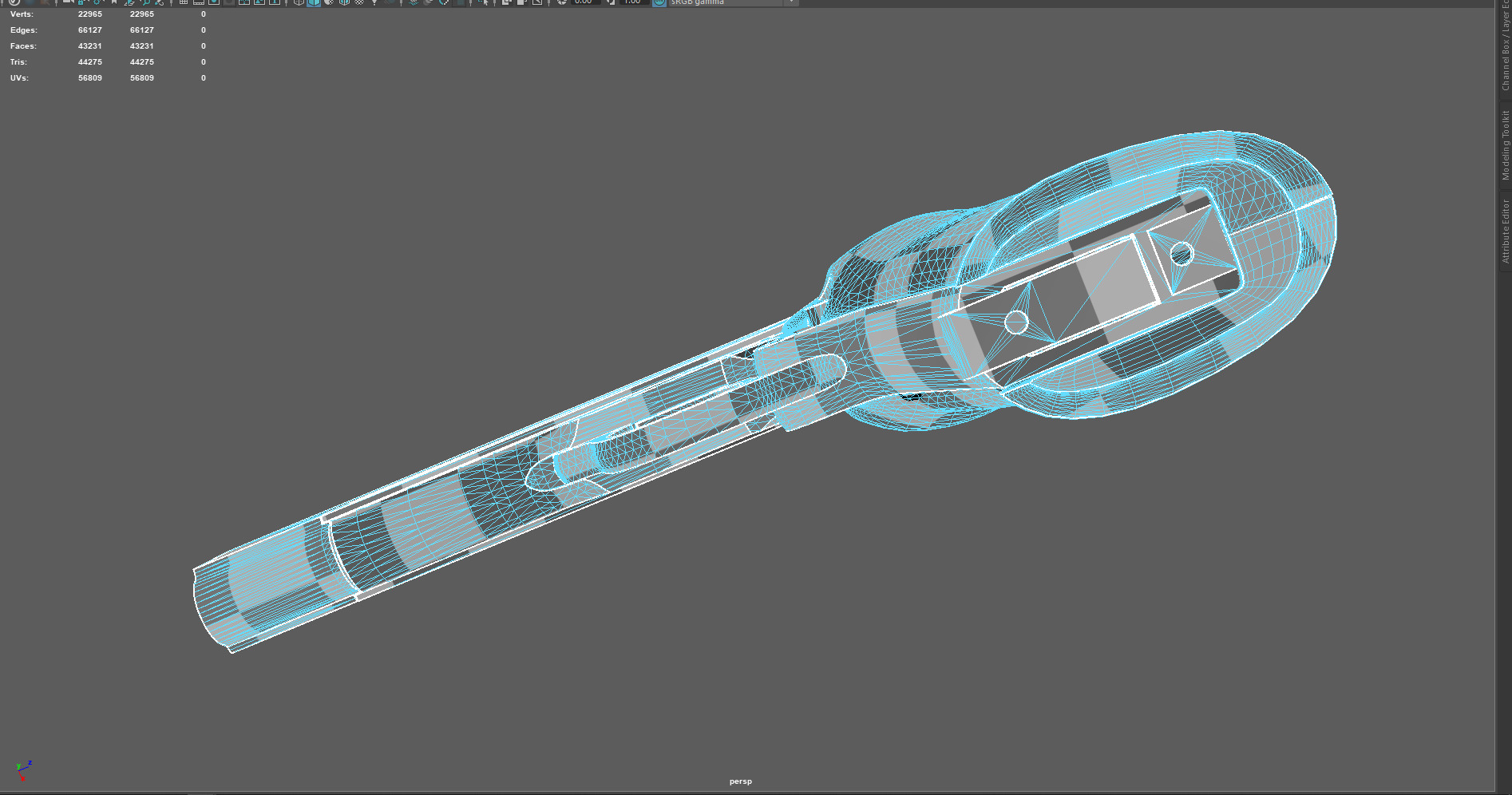
Task: Click the 'UVs:' heads-up label
Action: pyautogui.click(x=19, y=78)
